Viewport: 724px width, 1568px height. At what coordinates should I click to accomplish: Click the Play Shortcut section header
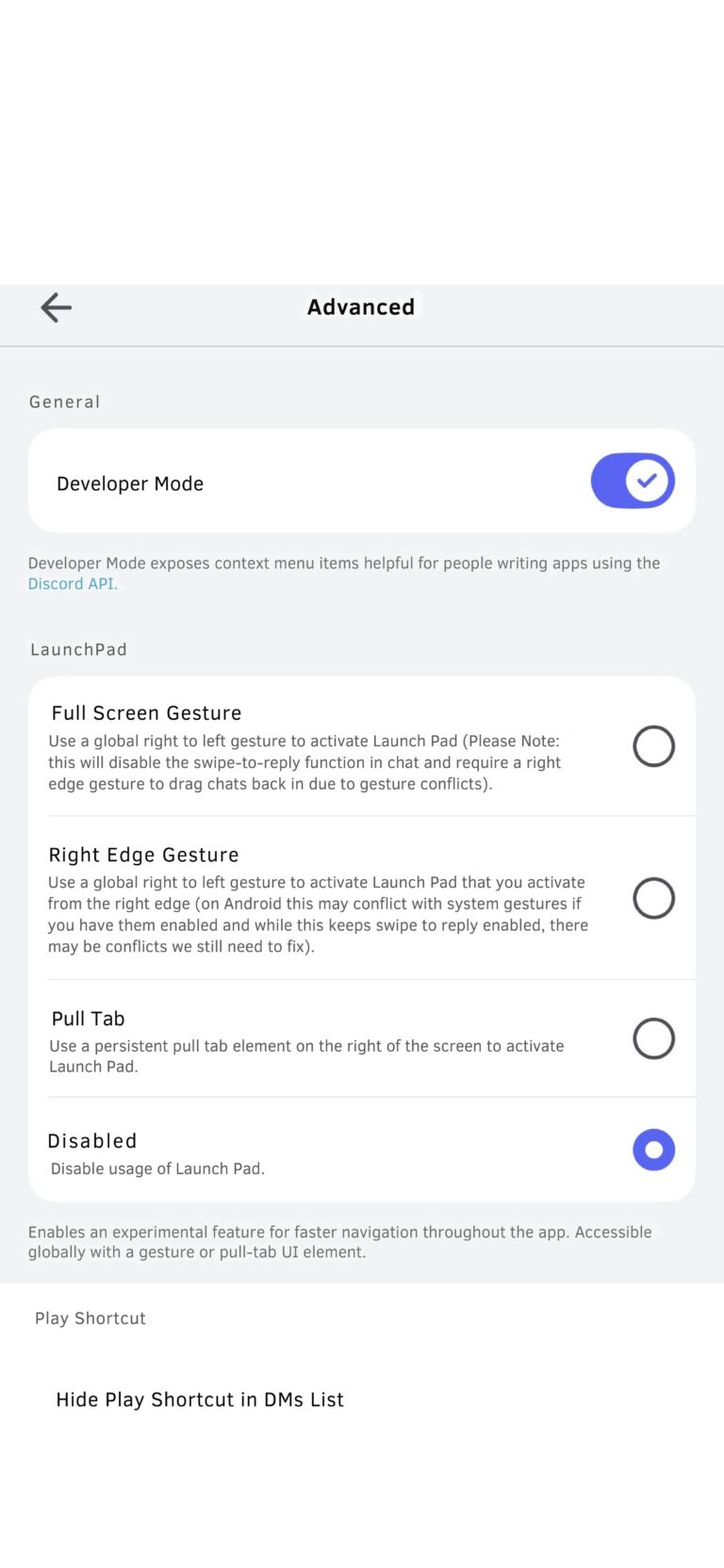[90, 1317]
